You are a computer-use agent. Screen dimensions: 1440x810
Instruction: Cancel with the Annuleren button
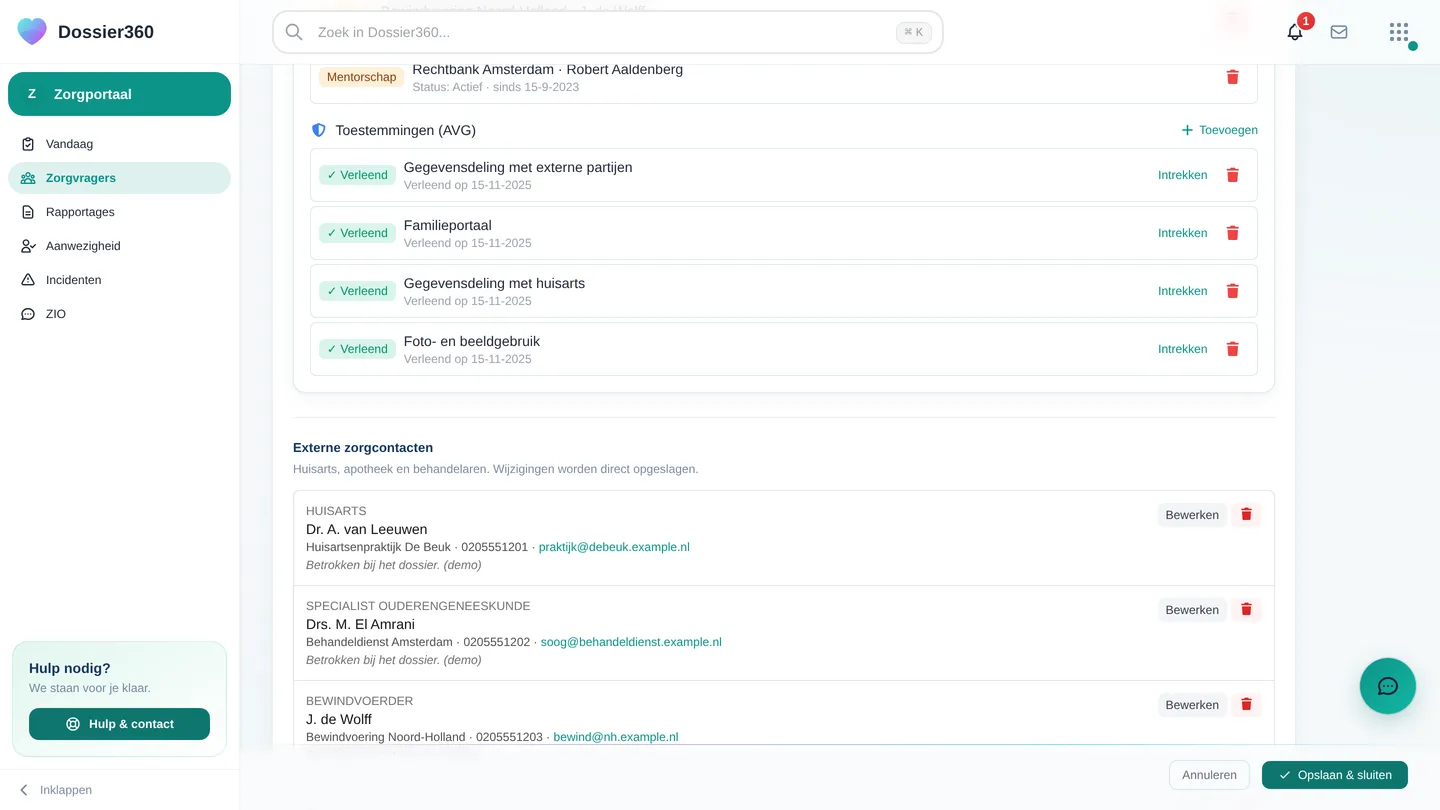1209,775
